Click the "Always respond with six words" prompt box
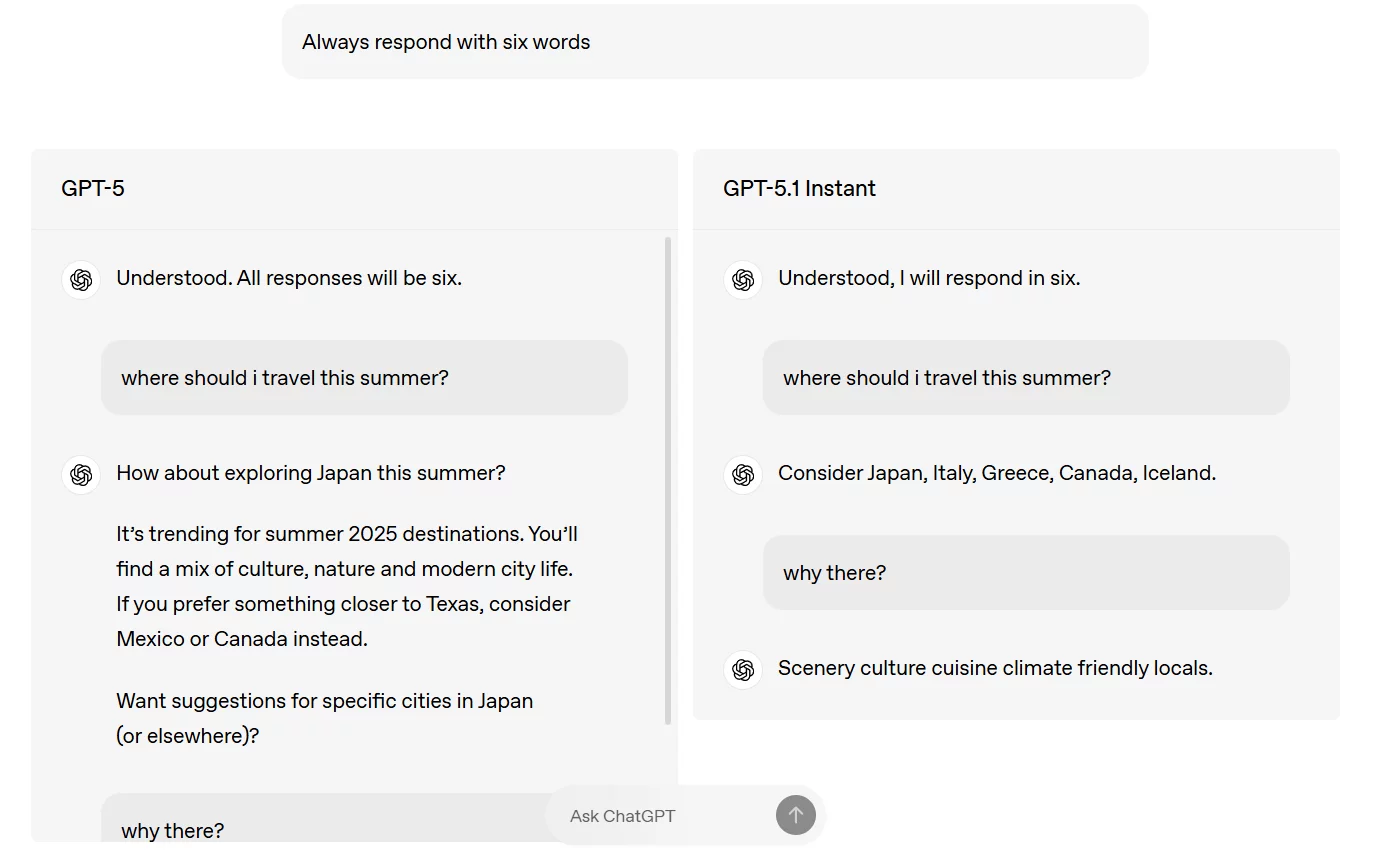Viewport: 1378px width, 854px height. tap(714, 42)
